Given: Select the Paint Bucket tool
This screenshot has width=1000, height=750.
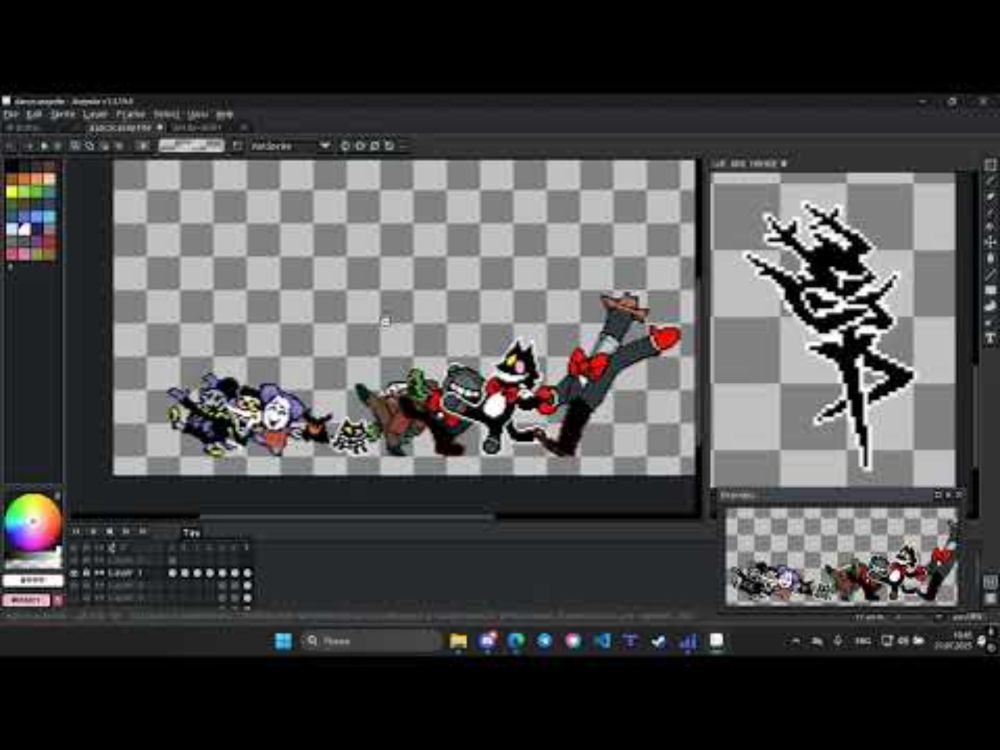Looking at the screenshot, I should [990, 258].
